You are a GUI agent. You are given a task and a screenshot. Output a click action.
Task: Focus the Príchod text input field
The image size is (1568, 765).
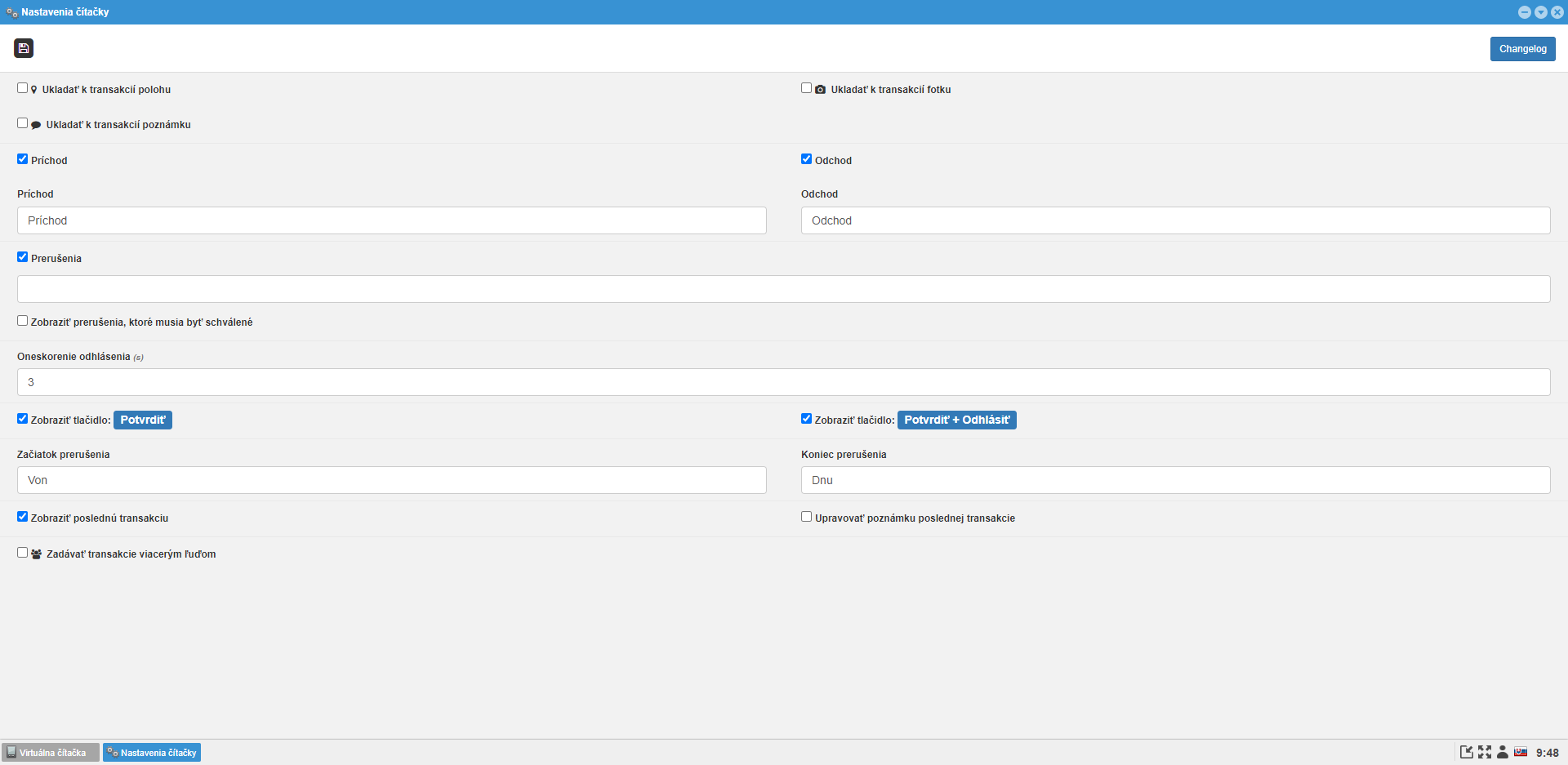click(x=392, y=220)
